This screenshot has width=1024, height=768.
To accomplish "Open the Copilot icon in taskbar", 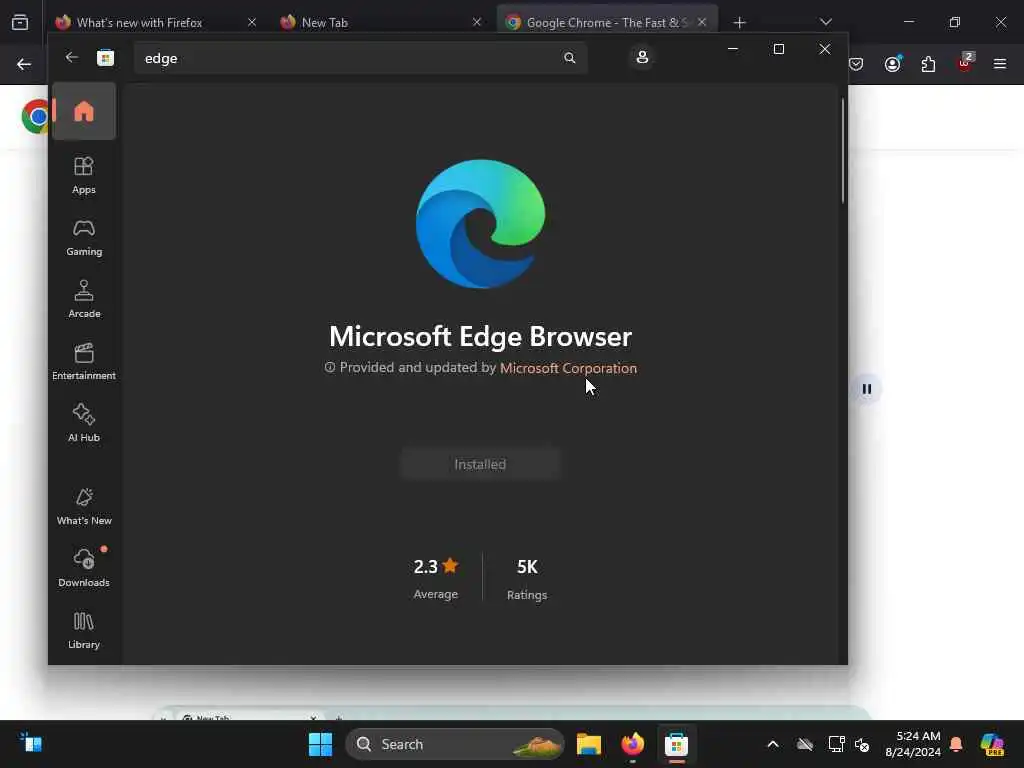I will pos(991,744).
